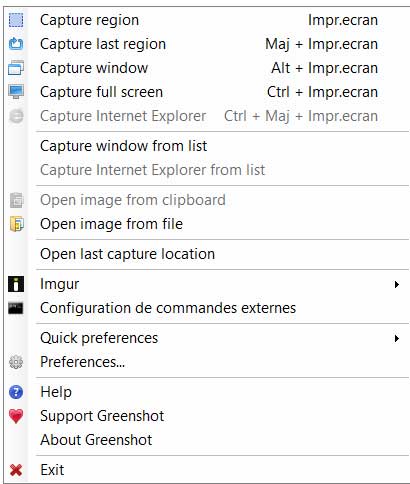Click the Capture window overlapping-windows icon
This screenshot has width=410, height=484.
(x=16, y=68)
